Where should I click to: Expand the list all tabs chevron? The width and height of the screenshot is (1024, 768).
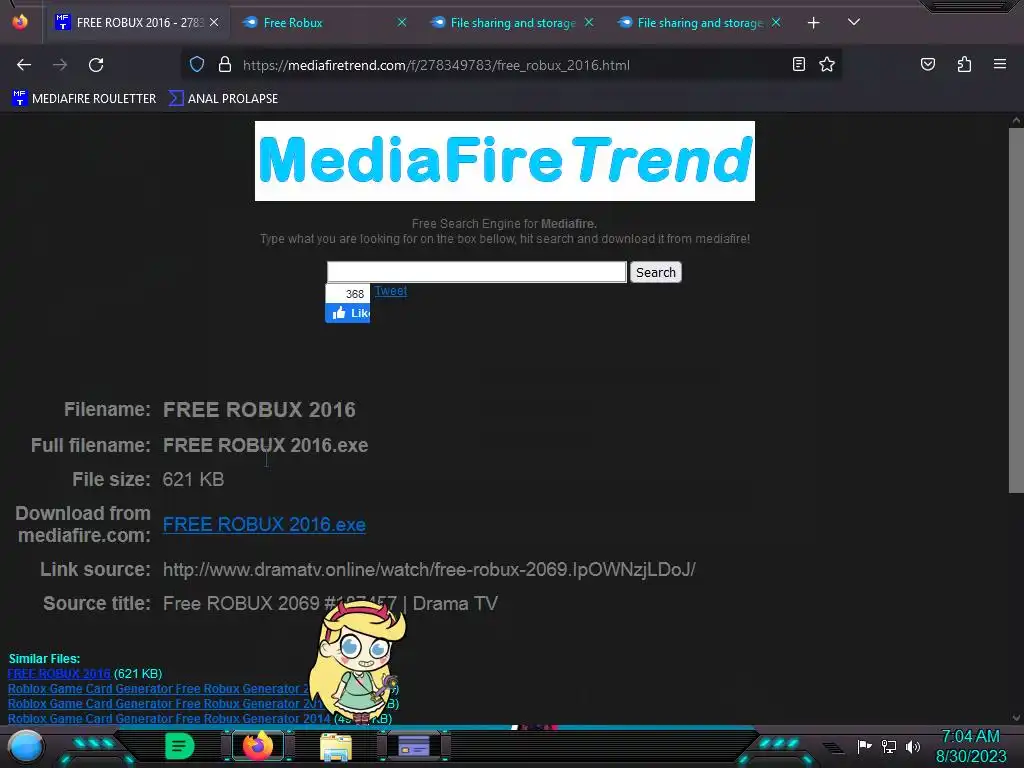854,23
